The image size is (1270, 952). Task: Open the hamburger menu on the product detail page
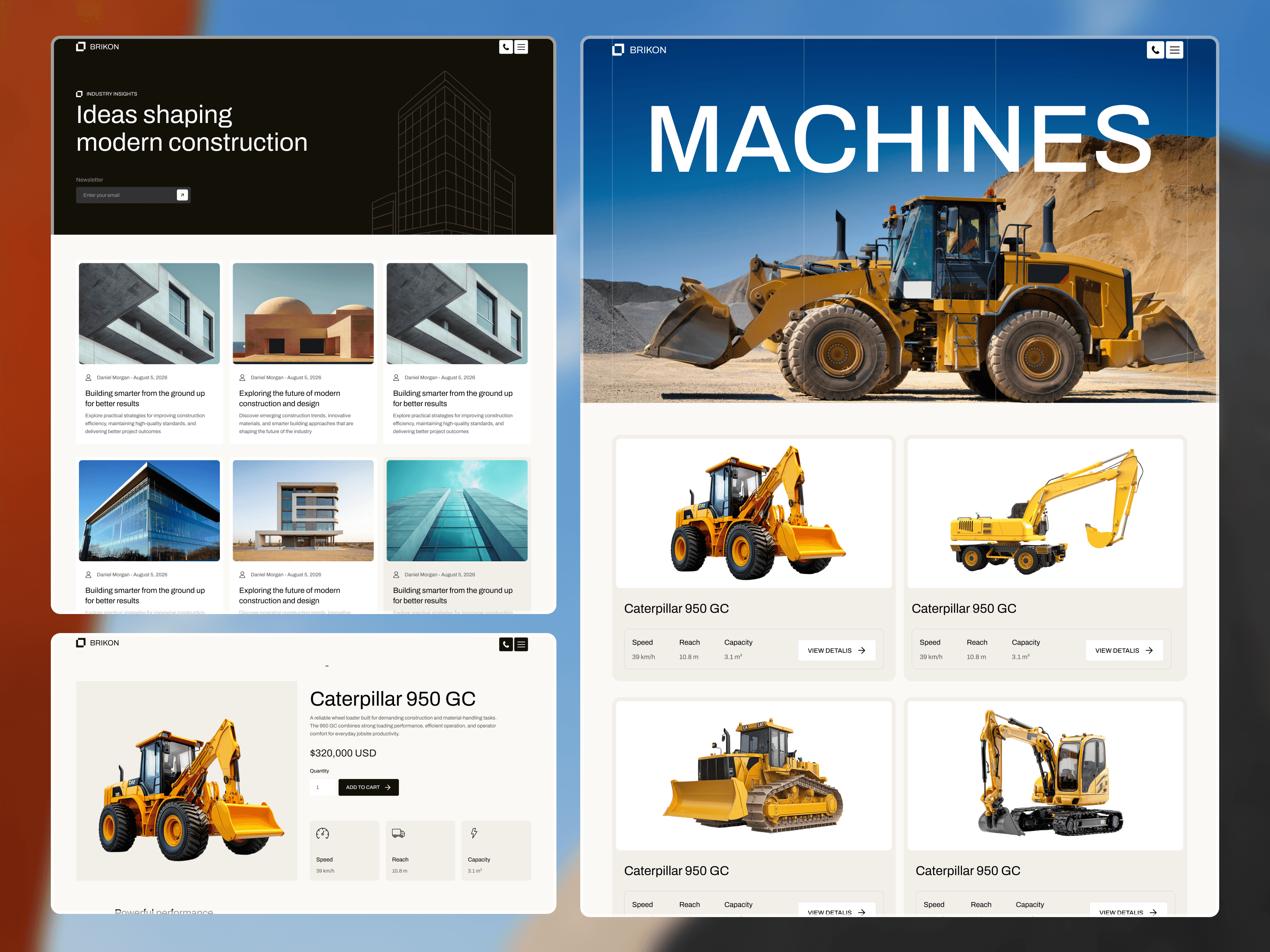(521, 645)
